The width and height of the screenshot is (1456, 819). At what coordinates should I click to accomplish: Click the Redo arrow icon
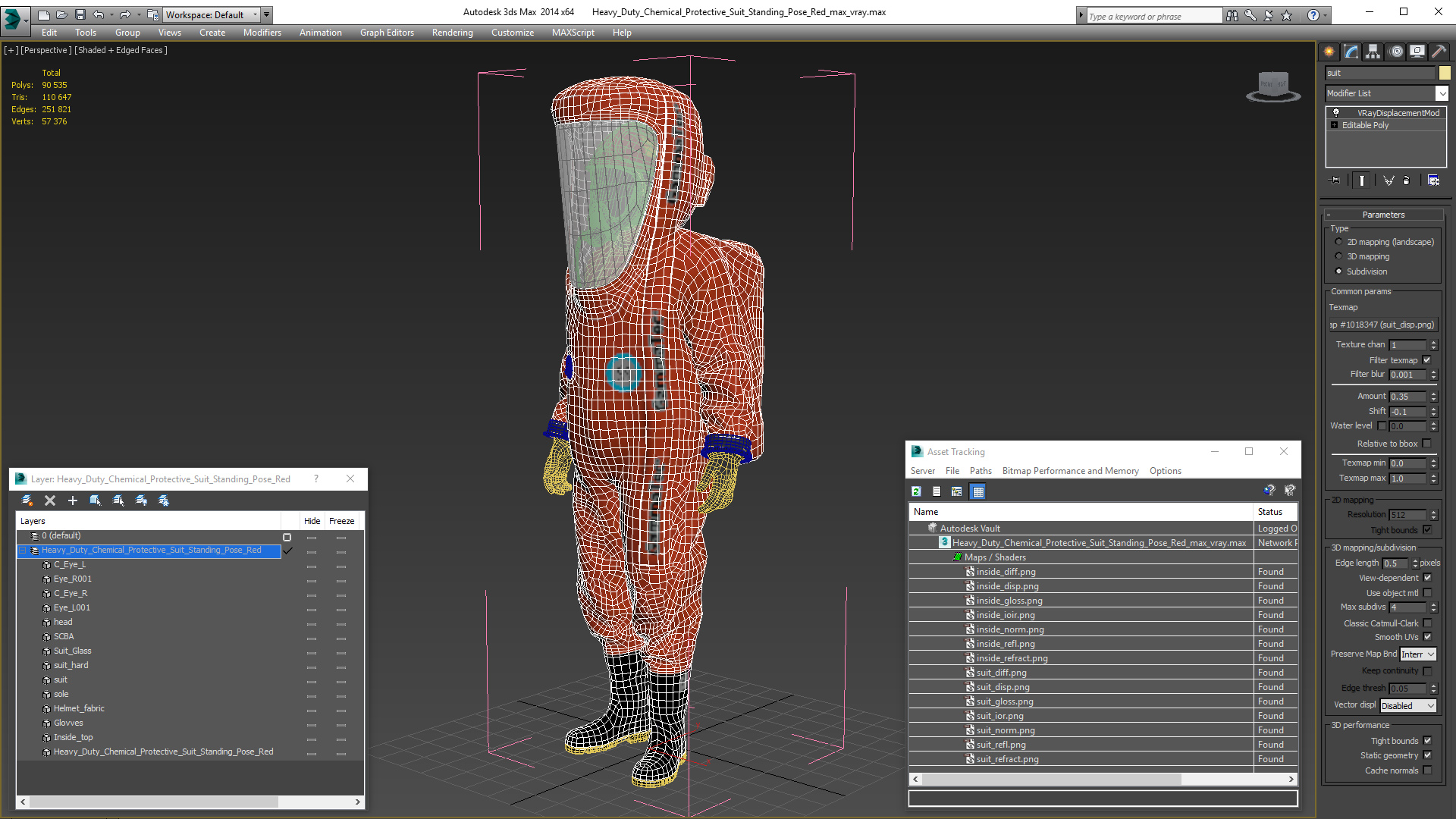125,14
